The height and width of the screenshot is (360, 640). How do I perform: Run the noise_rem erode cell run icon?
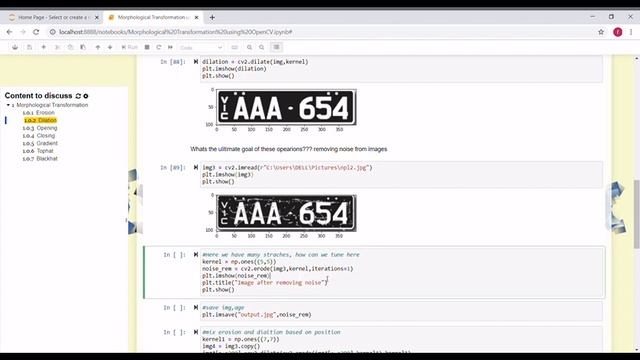pos(196,255)
